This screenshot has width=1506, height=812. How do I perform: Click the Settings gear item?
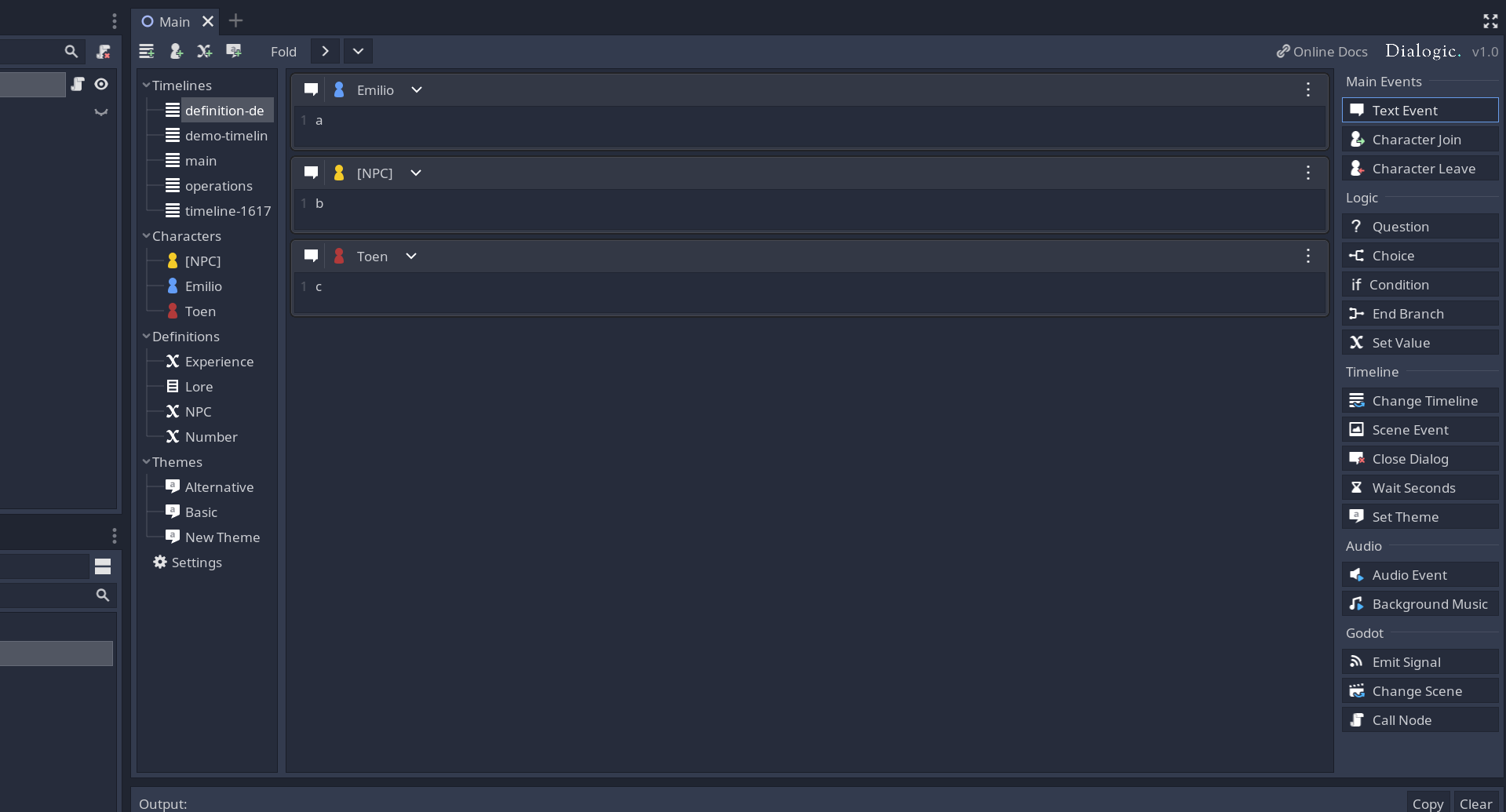coord(188,563)
